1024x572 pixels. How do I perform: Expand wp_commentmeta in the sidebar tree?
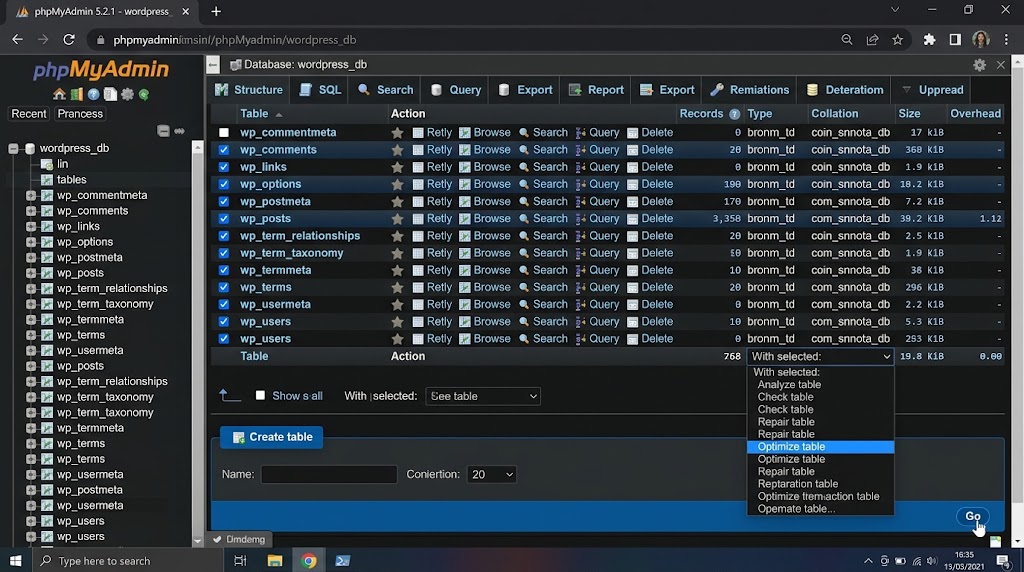click(31, 195)
